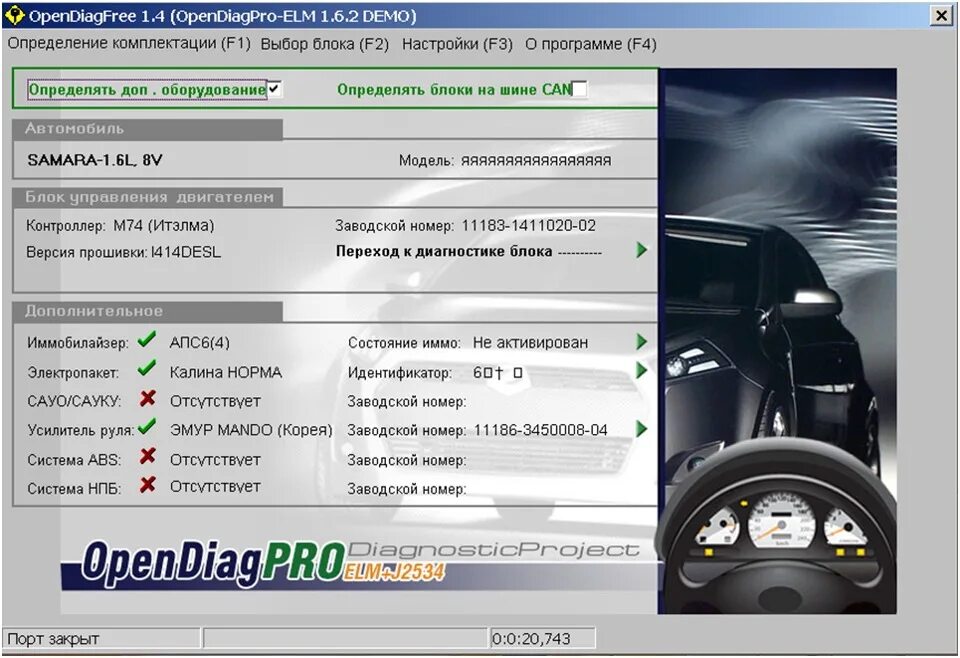Click 'Отсутствует' in the Система НПБ row
Viewport: 960px width, 658px height.
point(215,487)
